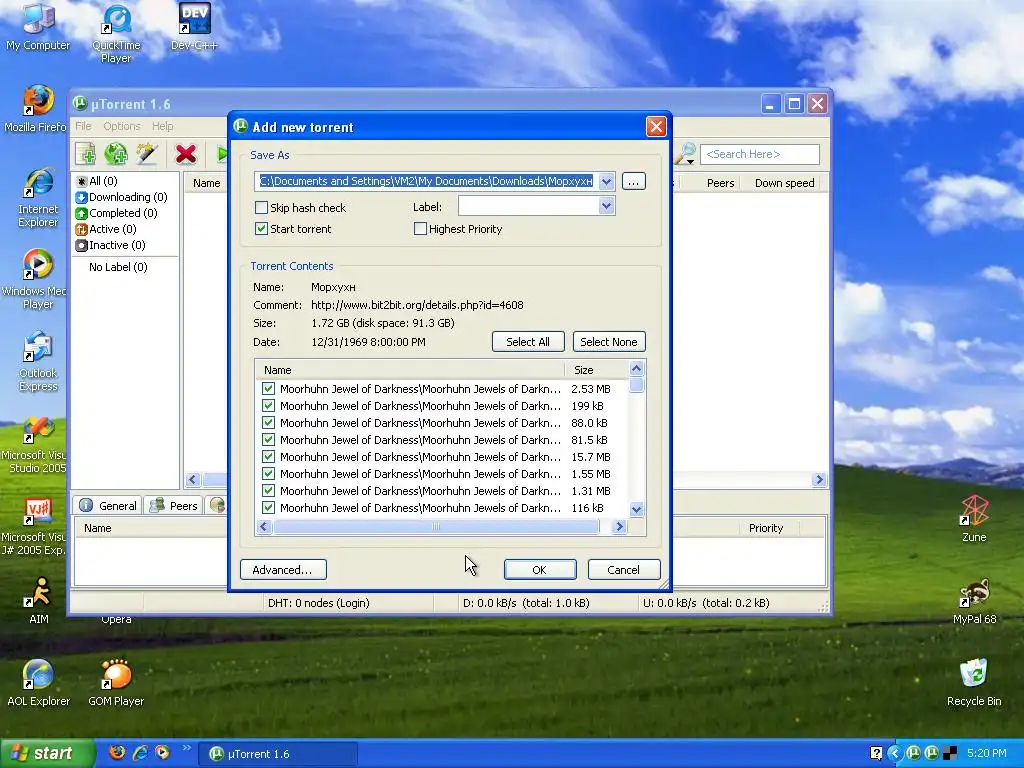Open File menu in µTorrent
Viewport: 1024px width, 768px height.
pos(83,126)
